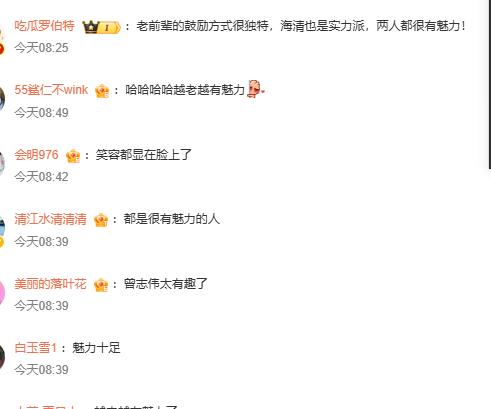The width and height of the screenshot is (491, 409).
Task: Go to 美丽的落叶花's profile
Action: click(x=50, y=284)
